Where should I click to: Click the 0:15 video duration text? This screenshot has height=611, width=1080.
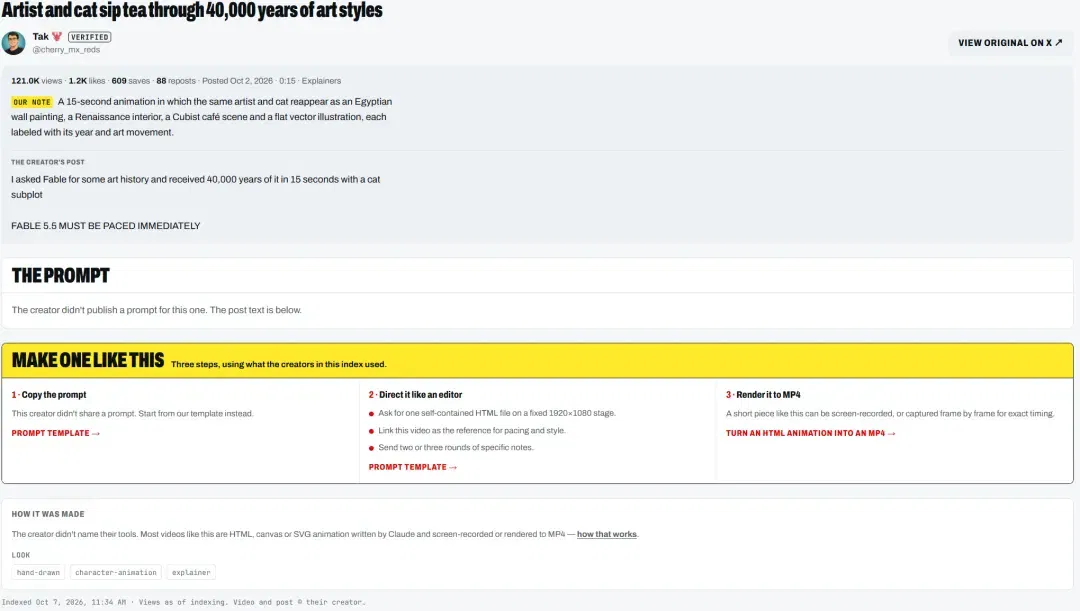coord(287,81)
